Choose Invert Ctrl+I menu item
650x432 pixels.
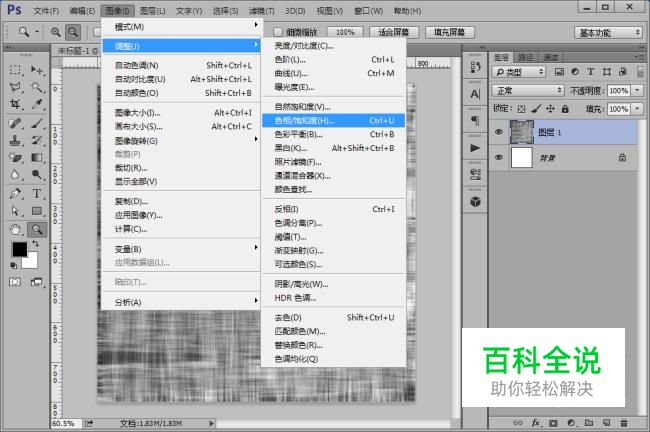[x=333, y=209]
